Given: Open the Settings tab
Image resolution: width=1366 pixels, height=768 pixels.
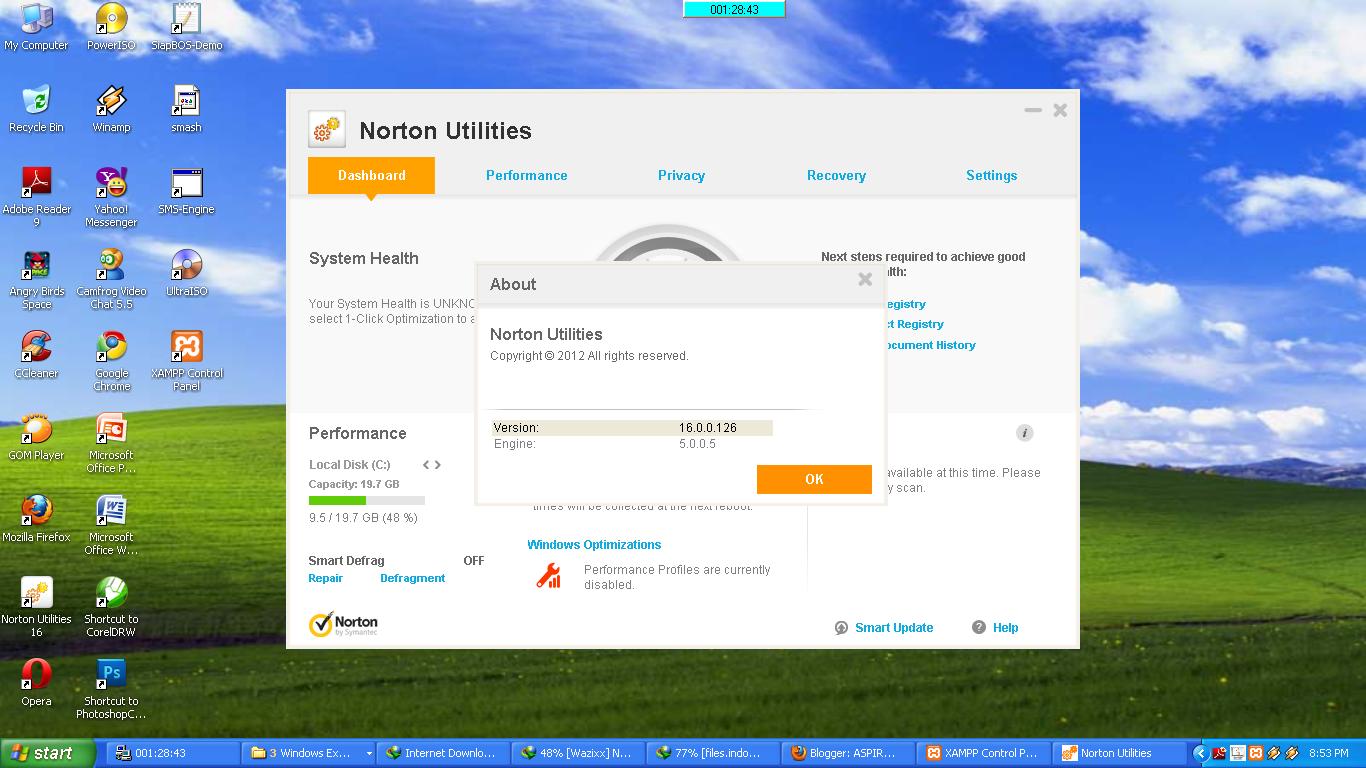Looking at the screenshot, I should (991, 175).
